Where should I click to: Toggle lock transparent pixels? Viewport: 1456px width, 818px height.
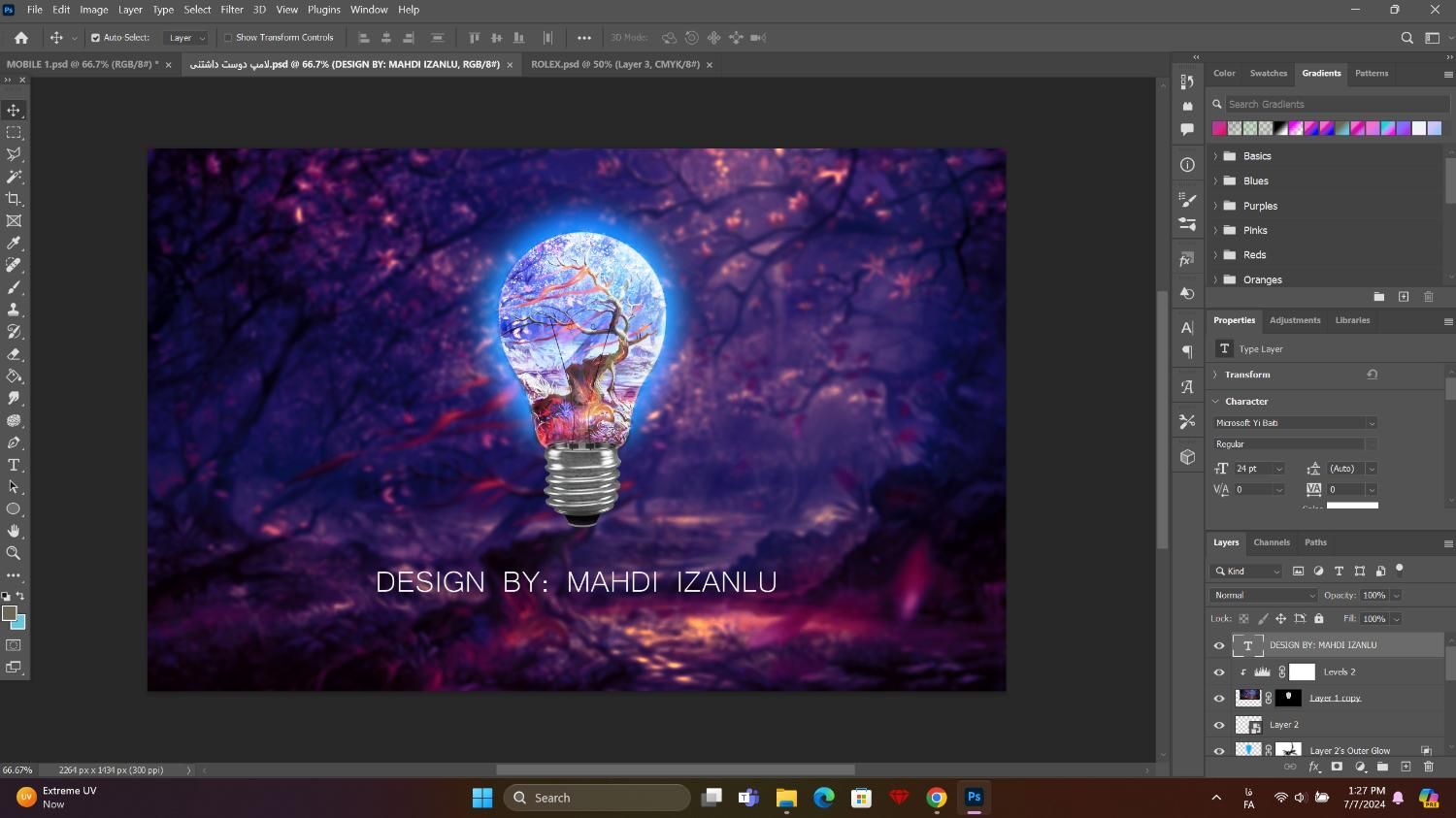click(1243, 618)
